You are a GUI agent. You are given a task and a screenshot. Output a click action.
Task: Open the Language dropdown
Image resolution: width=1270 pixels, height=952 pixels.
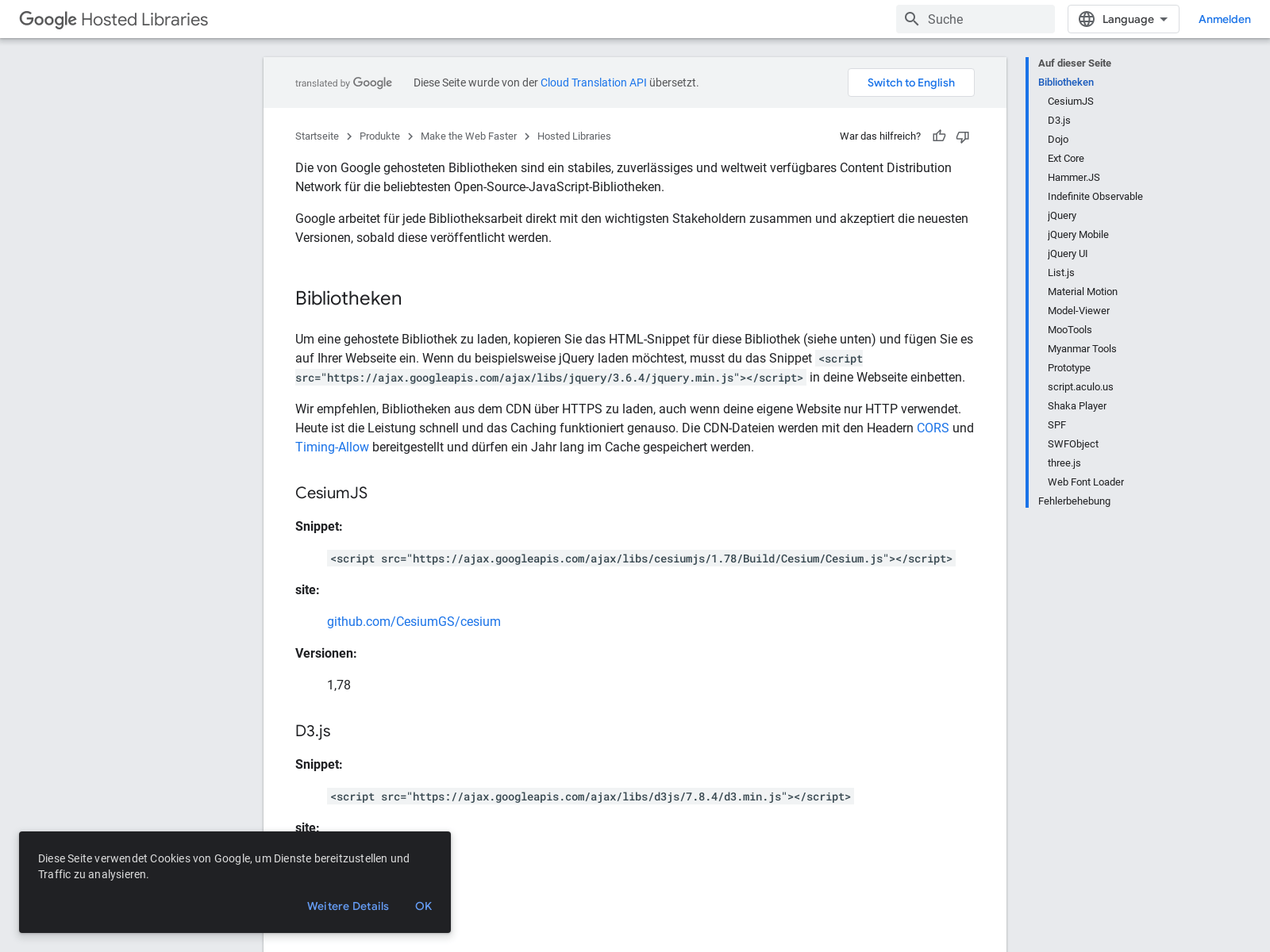pos(1123,19)
